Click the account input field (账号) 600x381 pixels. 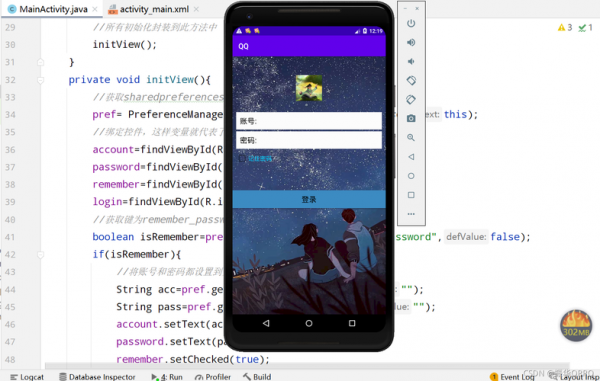[309, 121]
